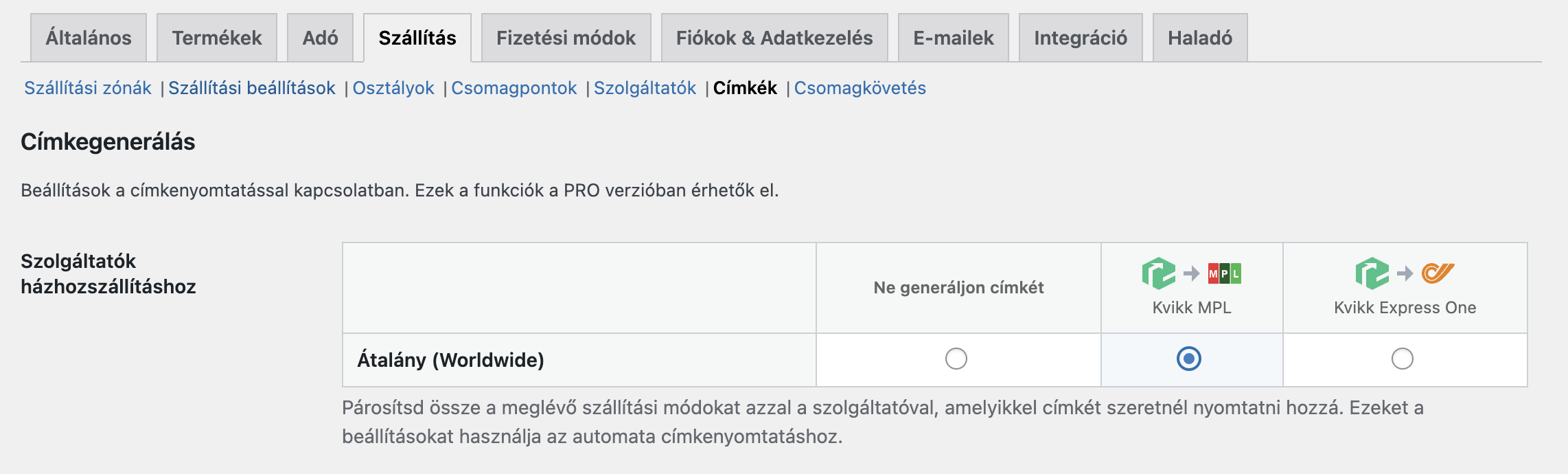Open the Csomagpontok sub-section link
Image resolution: width=1568 pixels, height=474 pixels.
click(514, 88)
